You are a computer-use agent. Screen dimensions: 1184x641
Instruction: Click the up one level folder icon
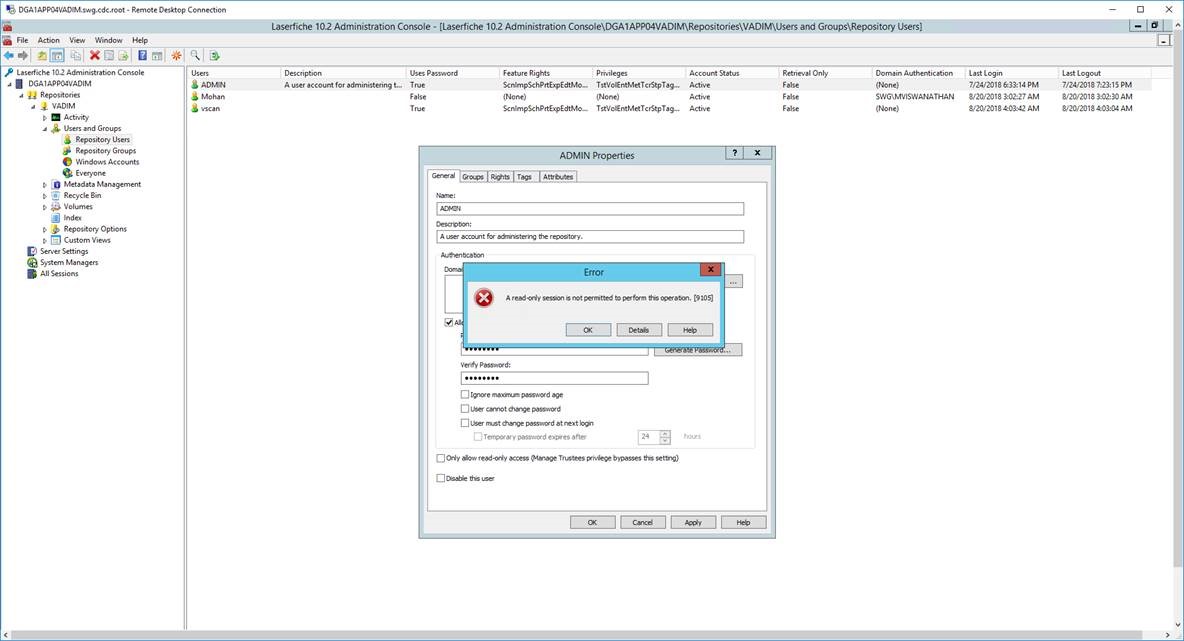[42, 56]
